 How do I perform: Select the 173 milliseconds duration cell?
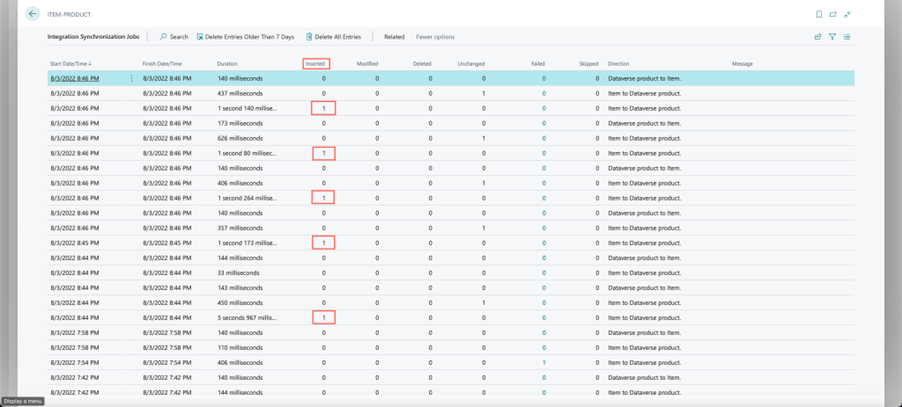(240, 123)
